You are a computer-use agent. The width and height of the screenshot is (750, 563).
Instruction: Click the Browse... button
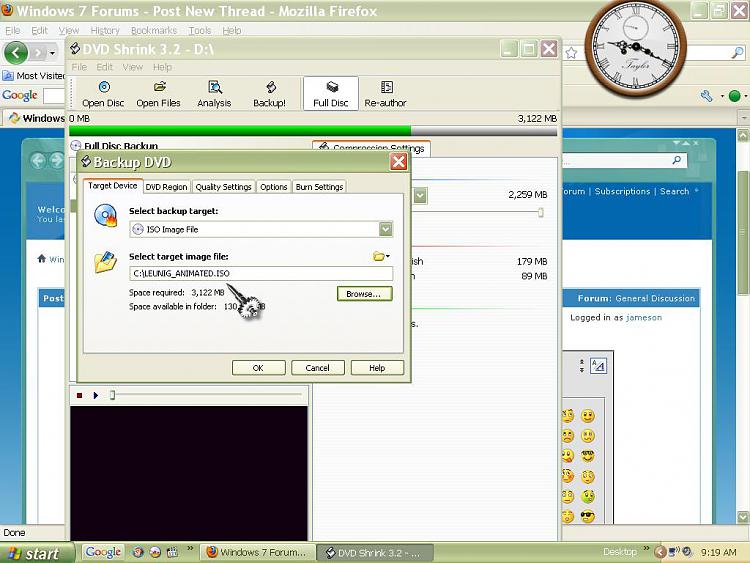click(x=364, y=294)
